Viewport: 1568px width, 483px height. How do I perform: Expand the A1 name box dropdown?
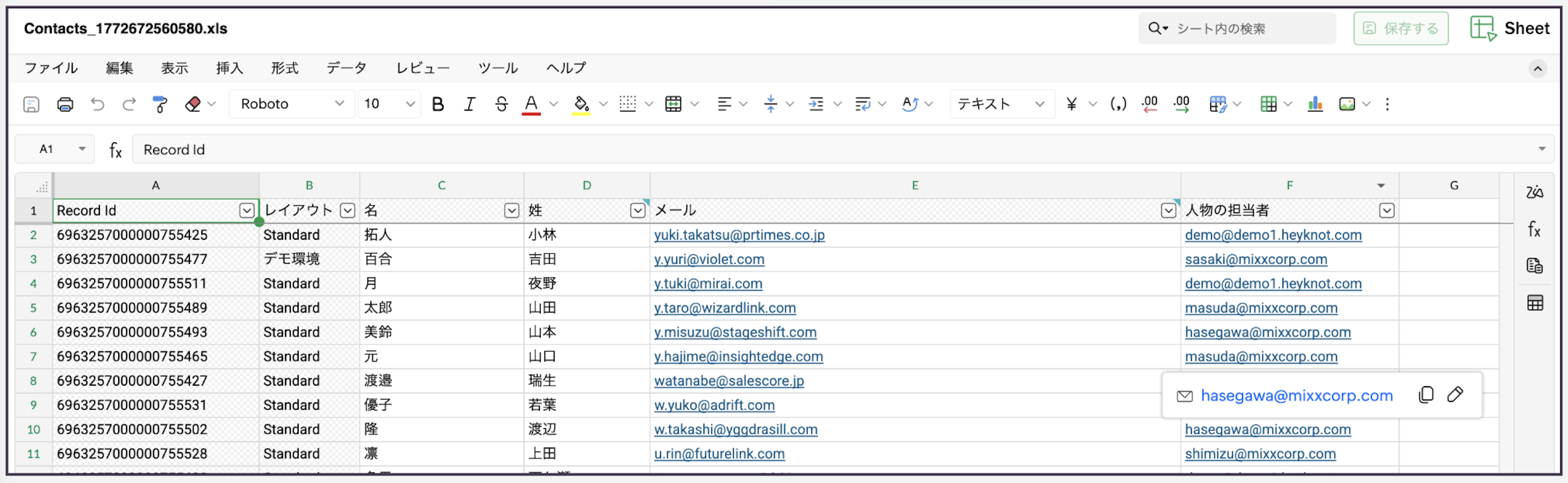(x=82, y=149)
